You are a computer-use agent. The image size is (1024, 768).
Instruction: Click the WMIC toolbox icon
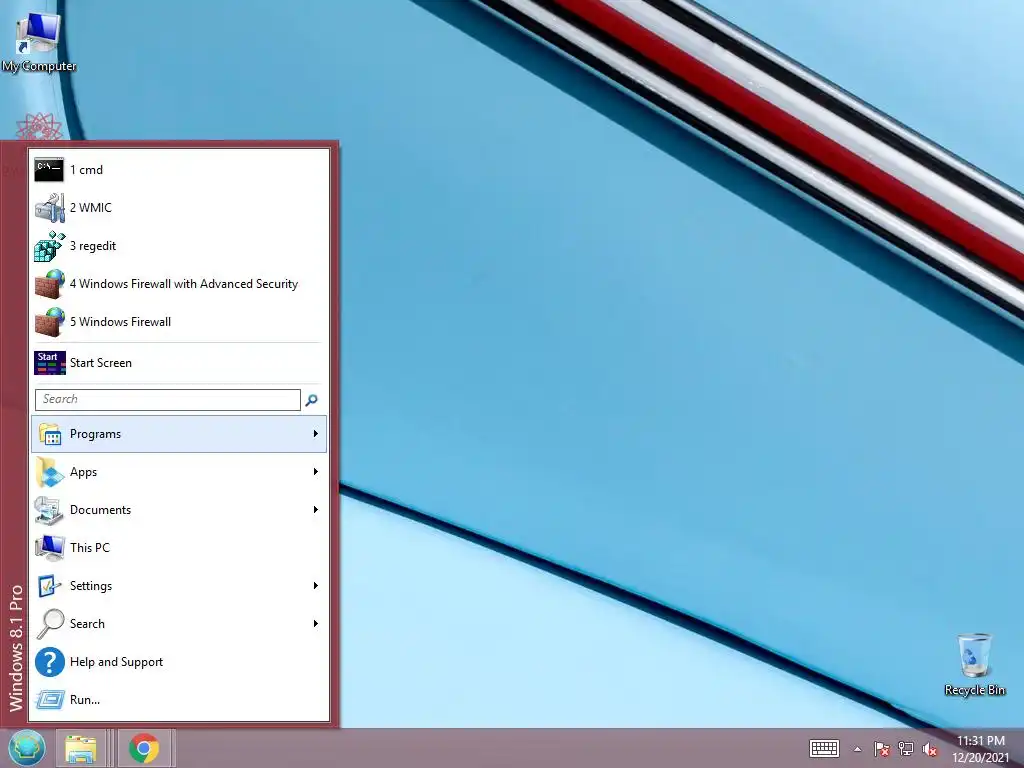click(x=49, y=208)
